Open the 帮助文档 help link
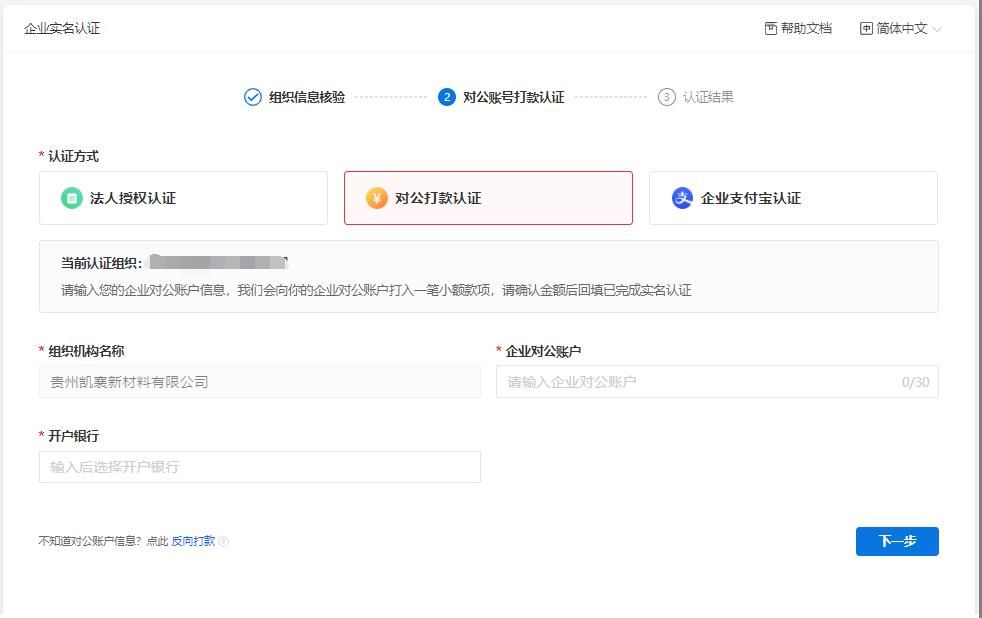This screenshot has height=618, width=982. (806, 28)
